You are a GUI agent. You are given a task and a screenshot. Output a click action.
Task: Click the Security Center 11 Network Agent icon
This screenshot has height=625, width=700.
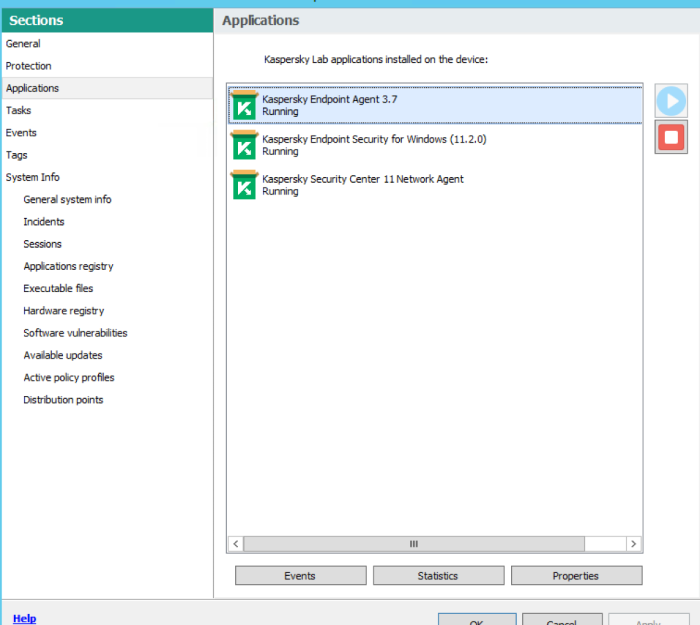click(244, 185)
